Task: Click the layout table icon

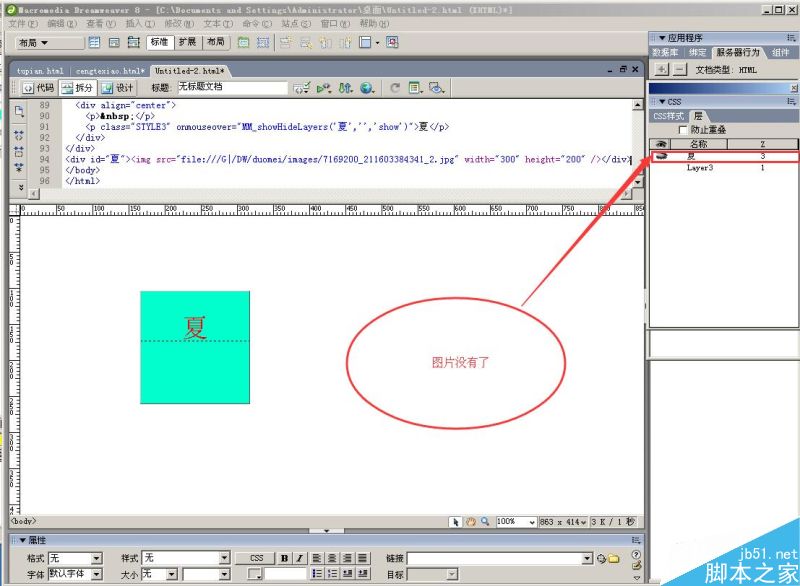Action: coord(243,42)
